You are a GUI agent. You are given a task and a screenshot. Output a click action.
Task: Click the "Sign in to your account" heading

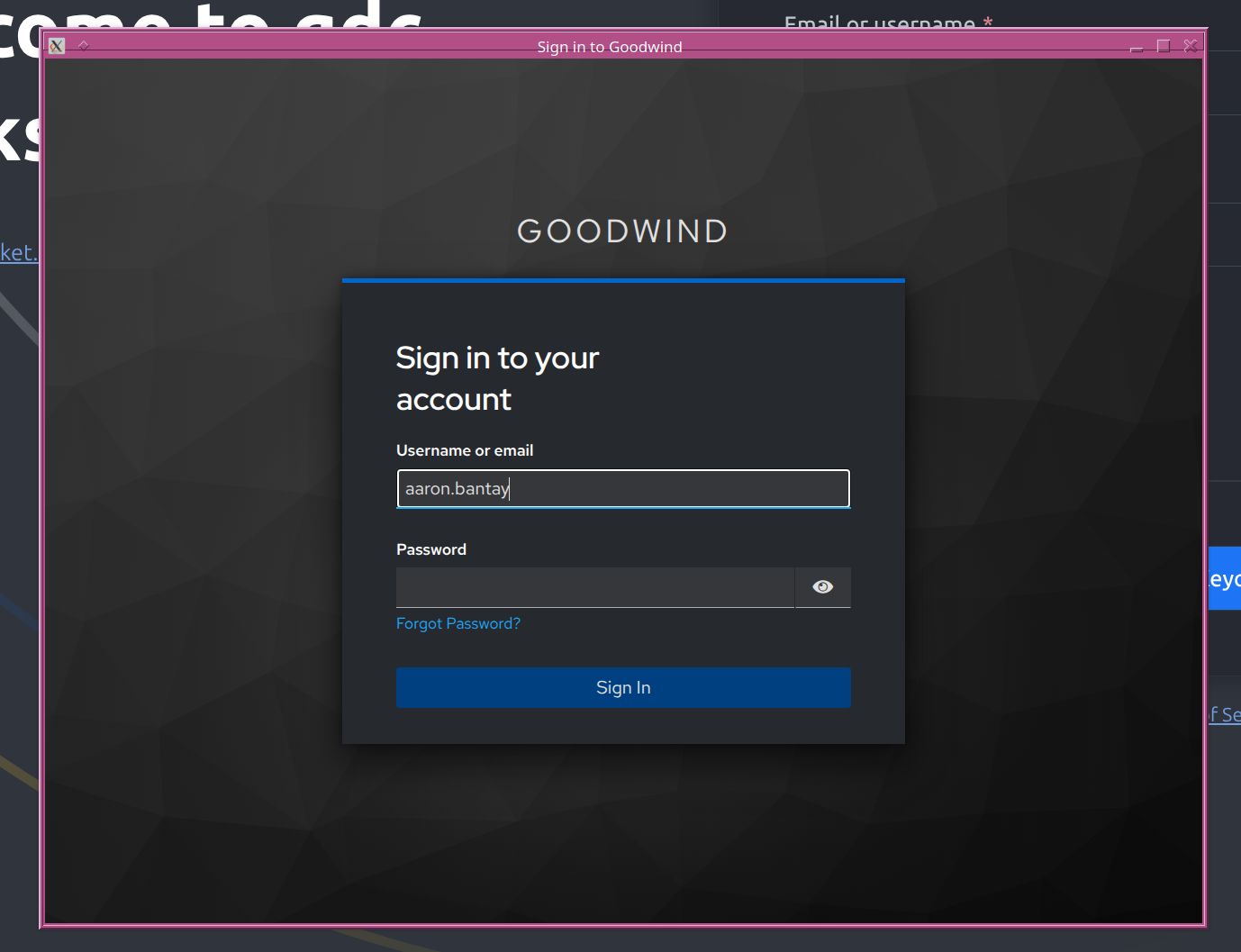pos(498,378)
